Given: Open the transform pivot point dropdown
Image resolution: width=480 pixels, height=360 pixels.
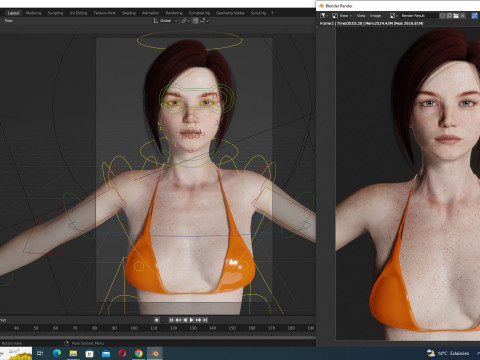Looking at the screenshot, I should coord(185,21).
